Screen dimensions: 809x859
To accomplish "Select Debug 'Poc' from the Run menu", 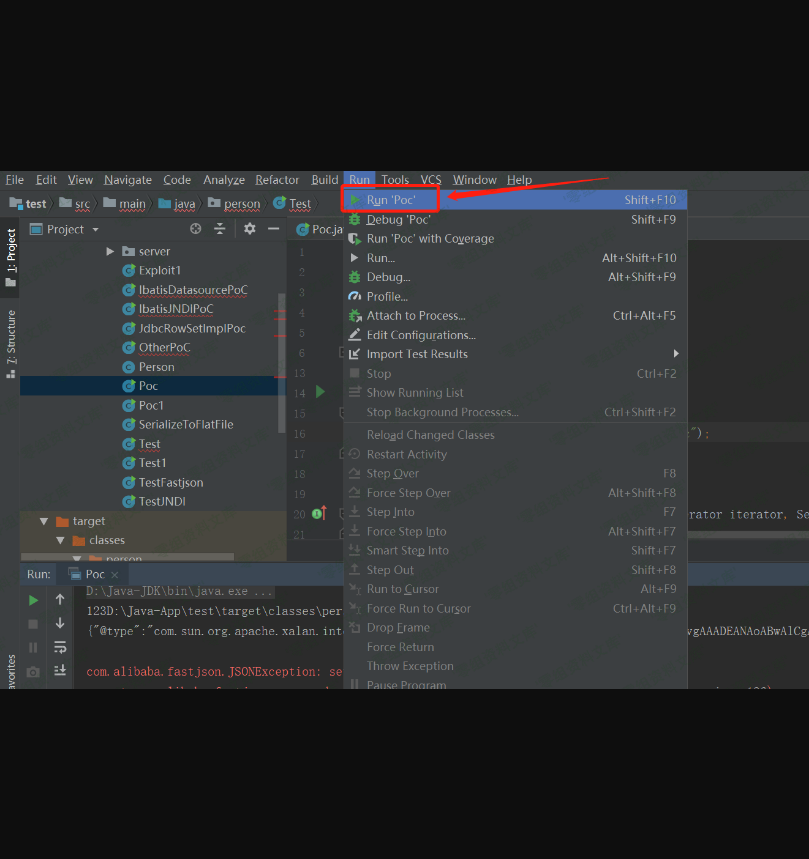I will click(398, 219).
